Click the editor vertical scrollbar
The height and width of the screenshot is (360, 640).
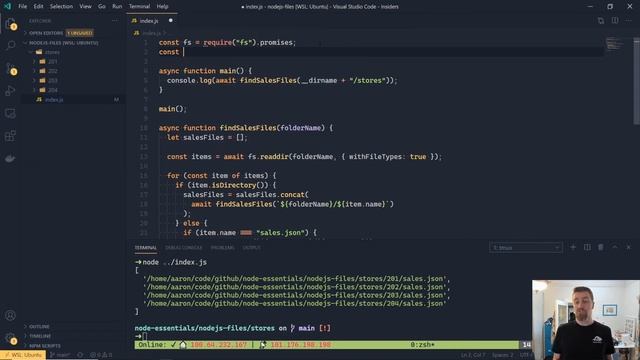point(637,81)
